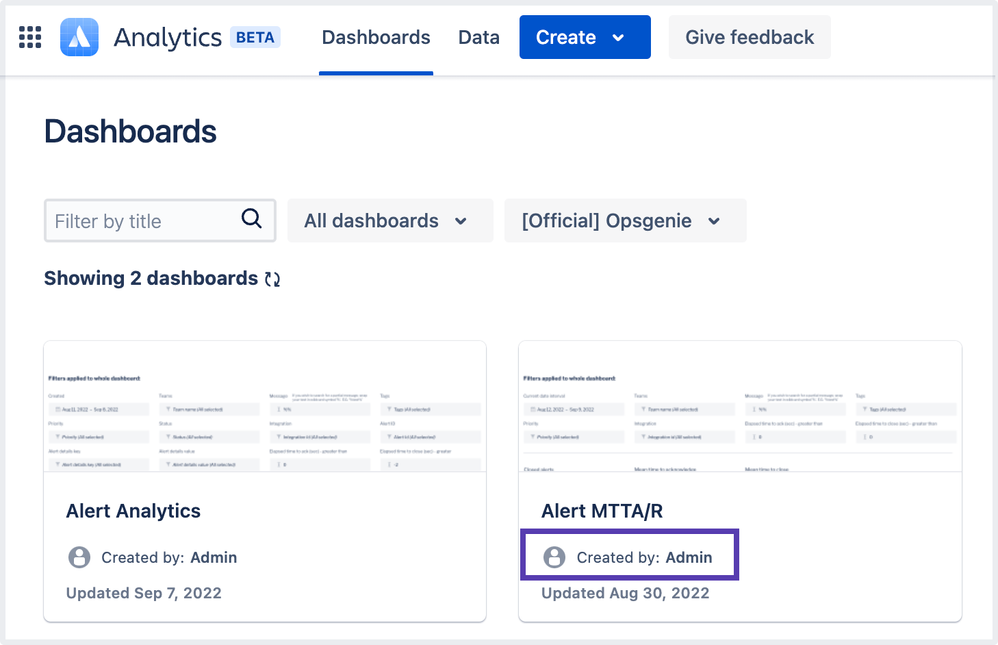Click the Analytics product name
This screenshot has width=998, height=645.
coord(167,37)
